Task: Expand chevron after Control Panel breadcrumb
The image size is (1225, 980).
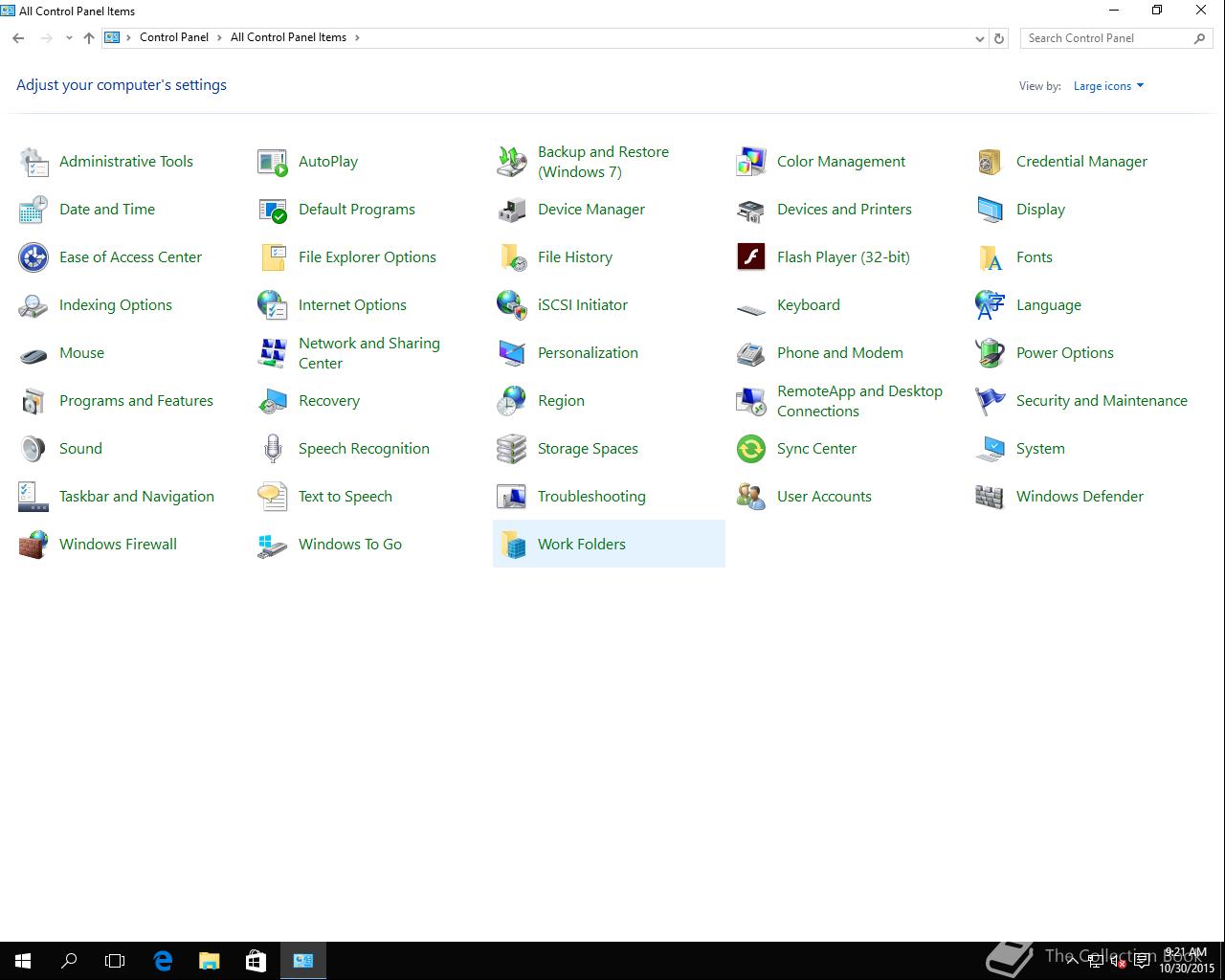Action: pyautogui.click(x=220, y=37)
